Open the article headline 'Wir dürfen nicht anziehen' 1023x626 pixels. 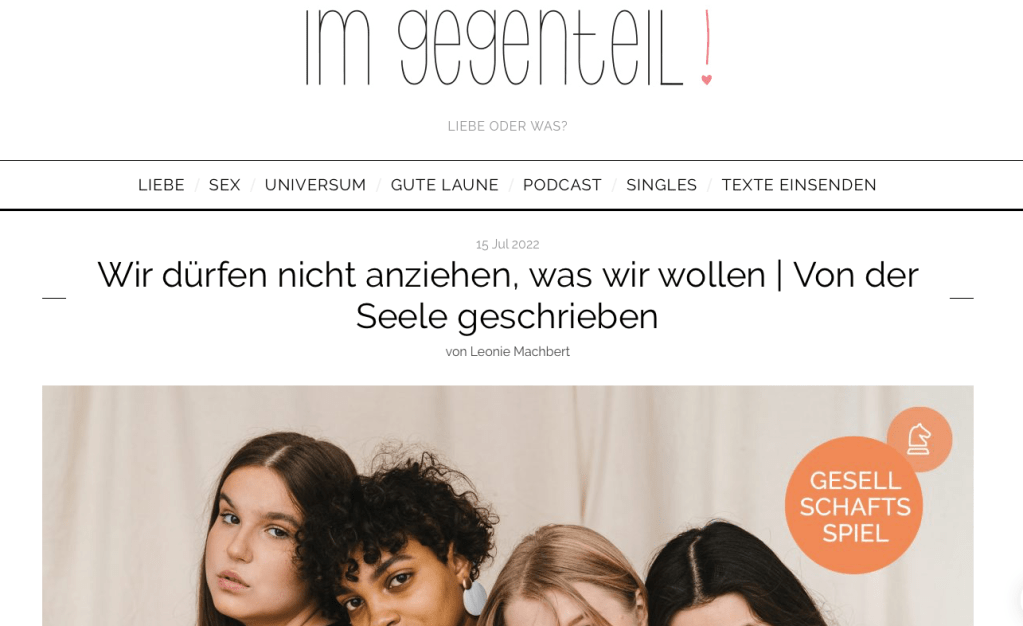pyautogui.click(x=508, y=295)
